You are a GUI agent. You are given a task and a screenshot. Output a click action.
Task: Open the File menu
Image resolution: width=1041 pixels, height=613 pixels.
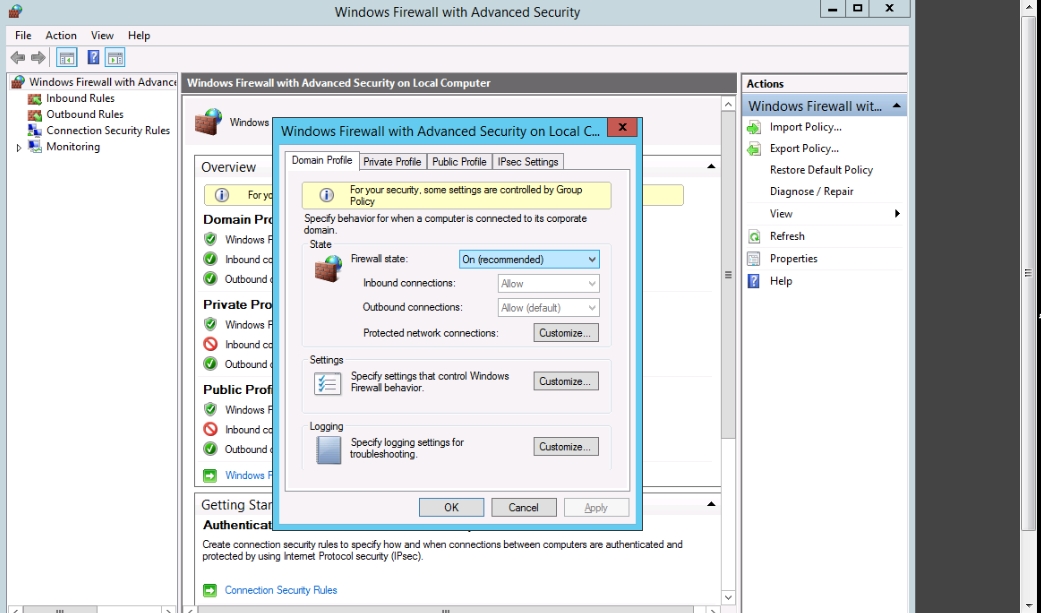pyautogui.click(x=23, y=35)
